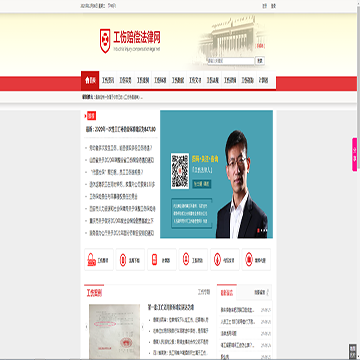Open the first news item under the headline
The width and height of the screenshot is (360, 360).
(121, 147)
